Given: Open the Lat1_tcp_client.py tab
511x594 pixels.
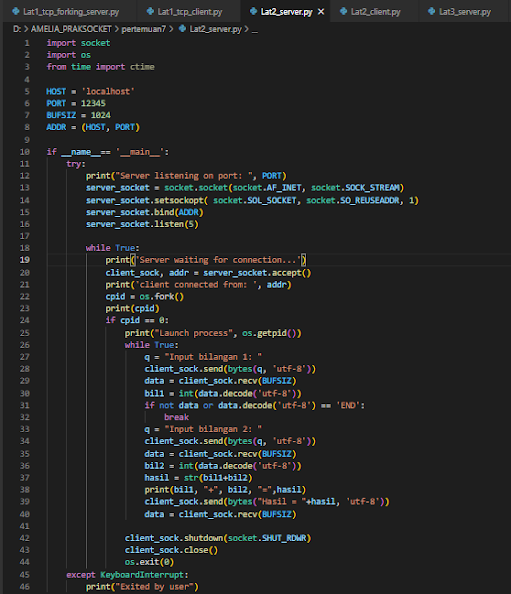Looking at the screenshot, I should click(x=185, y=12).
